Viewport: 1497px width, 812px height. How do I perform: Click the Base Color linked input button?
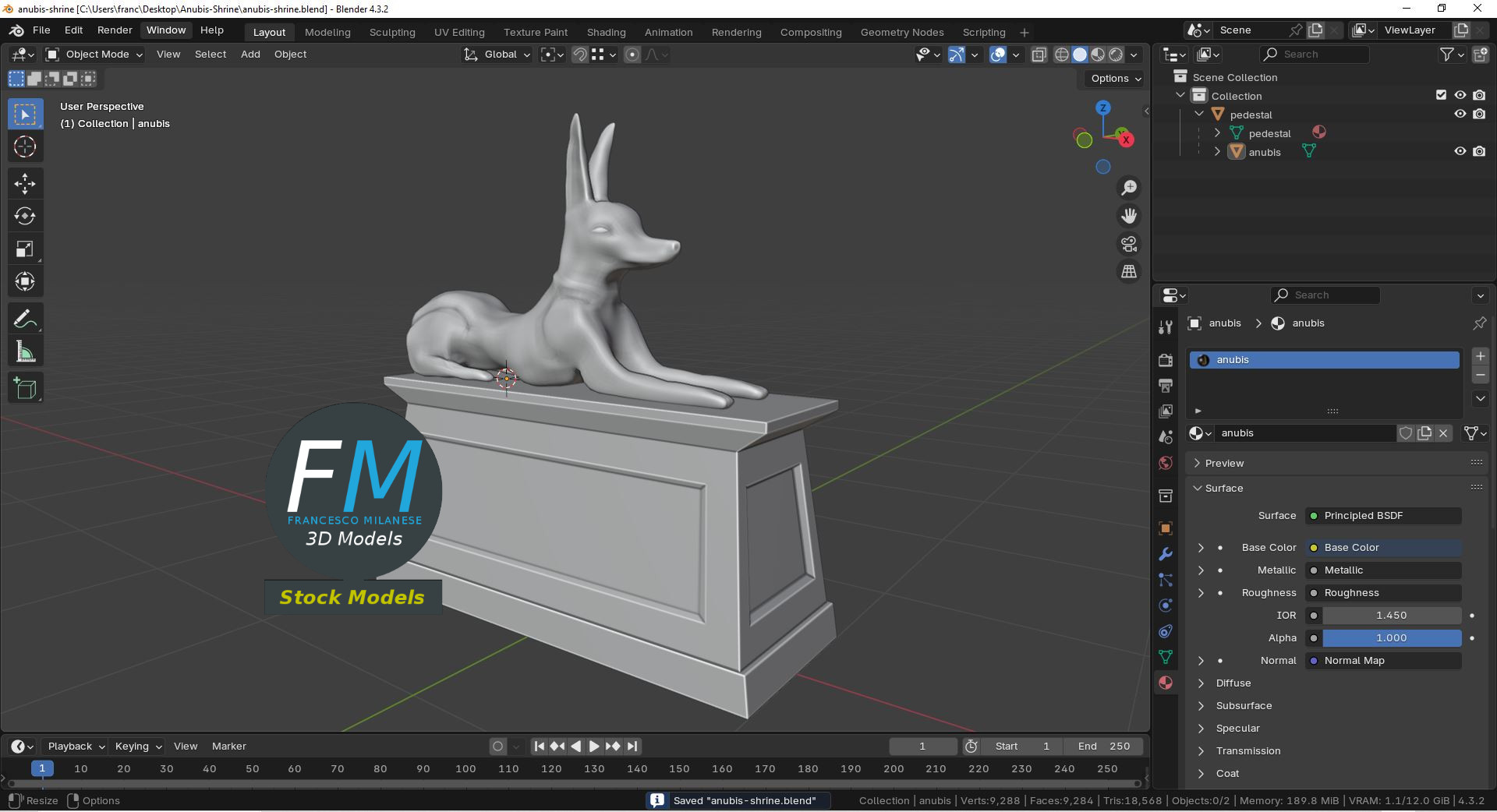[x=1383, y=548]
